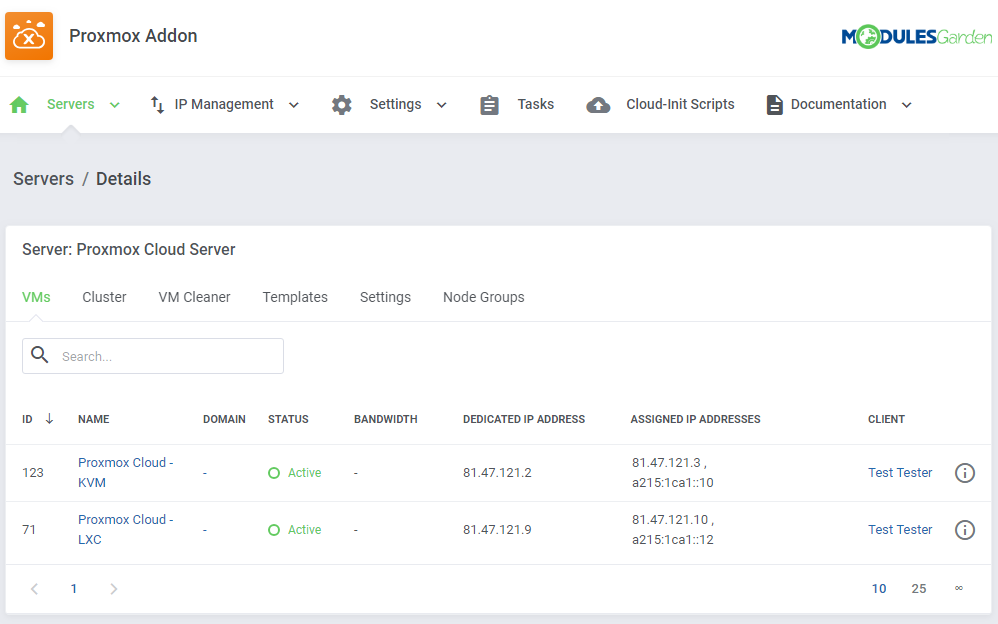Expand the Documentation menu chevron
The width and height of the screenshot is (998, 624).
tap(906, 105)
